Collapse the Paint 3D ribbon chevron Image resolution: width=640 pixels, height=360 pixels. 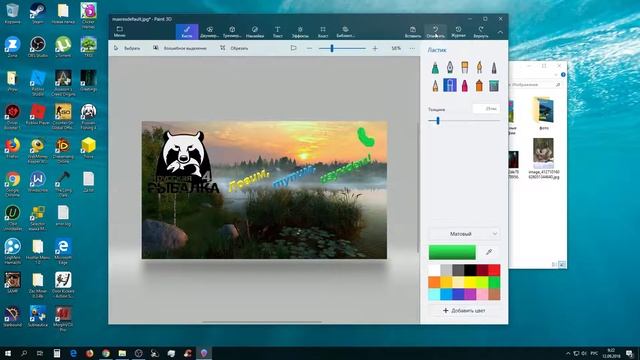500,32
